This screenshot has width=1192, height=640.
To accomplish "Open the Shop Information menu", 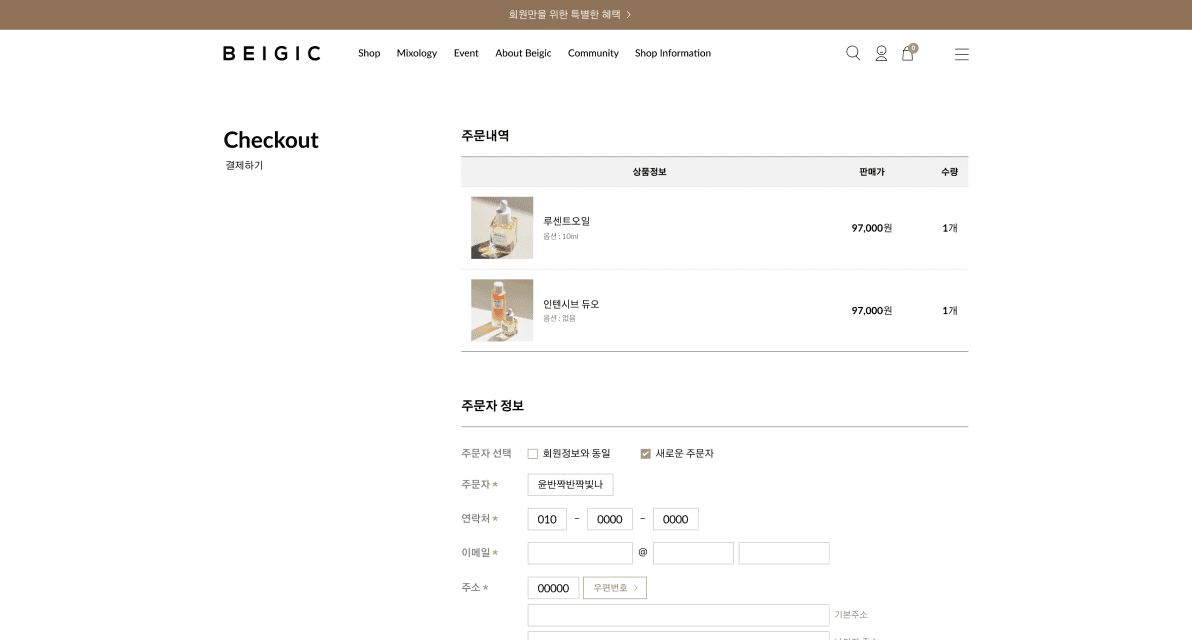I will (x=672, y=53).
